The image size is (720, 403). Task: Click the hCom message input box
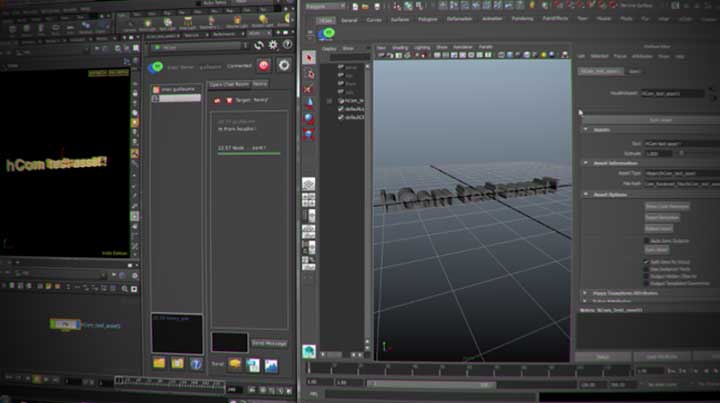click(x=230, y=342)
